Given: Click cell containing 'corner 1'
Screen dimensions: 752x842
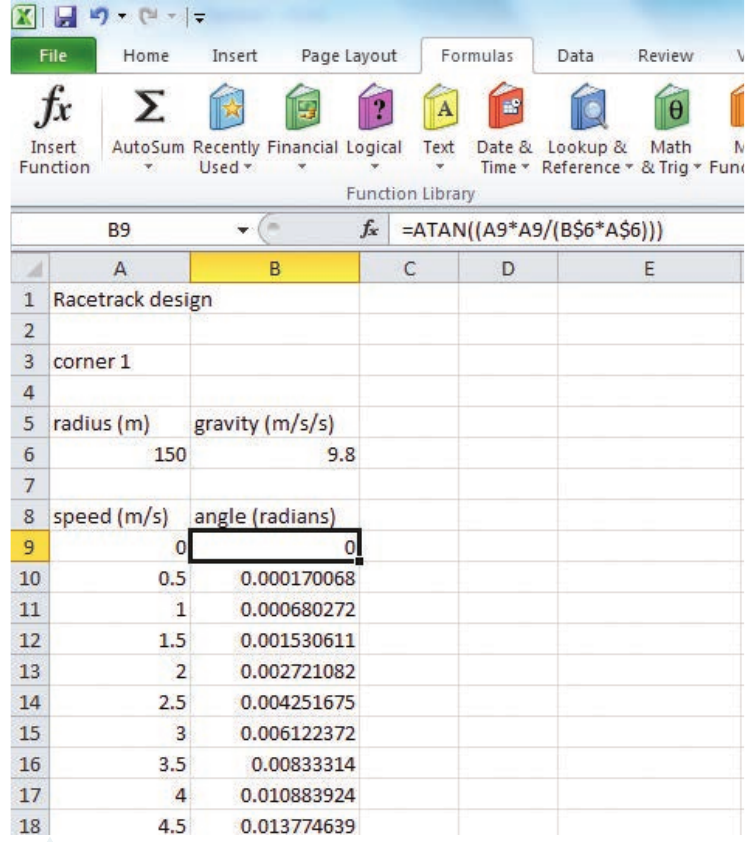Looking at the screenshot, I should point(120,361).
